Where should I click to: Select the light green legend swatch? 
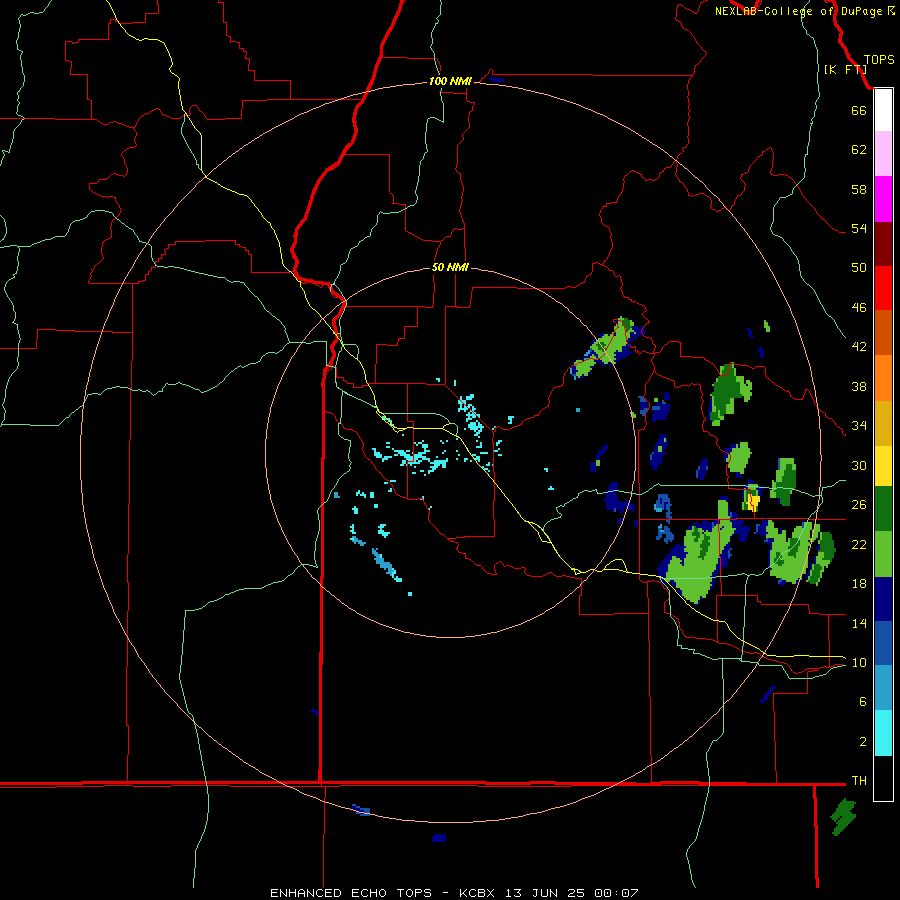(883, 554)
